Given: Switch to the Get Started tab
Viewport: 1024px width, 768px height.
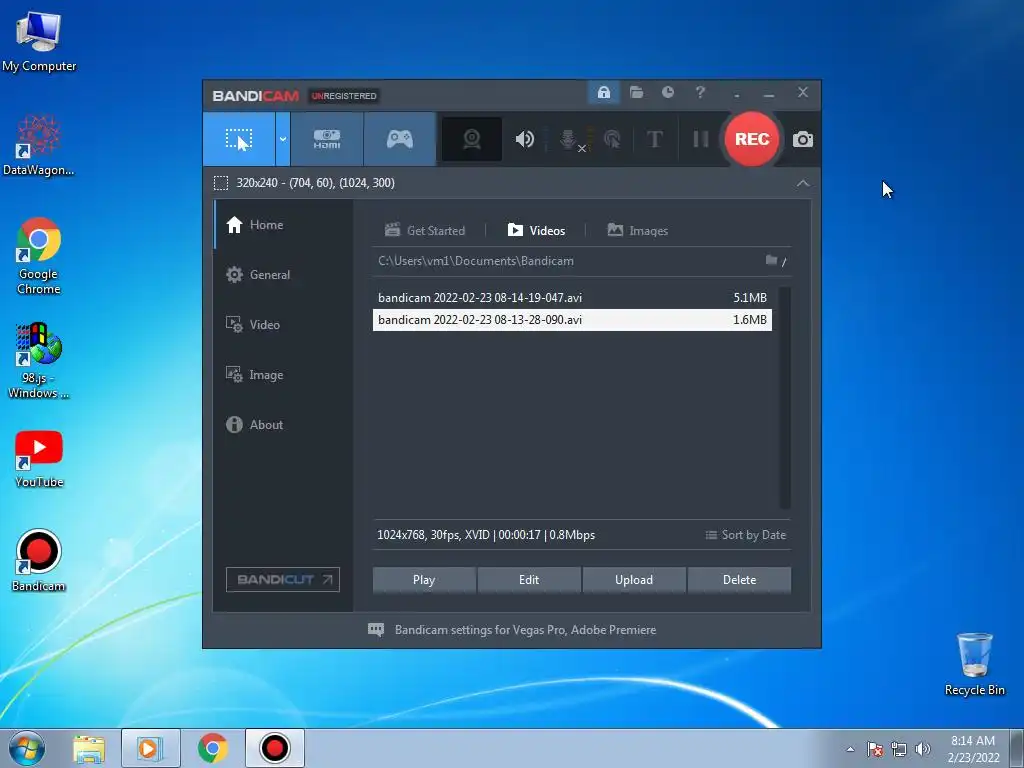Looking at the screenshot, I should click(425, 231).
